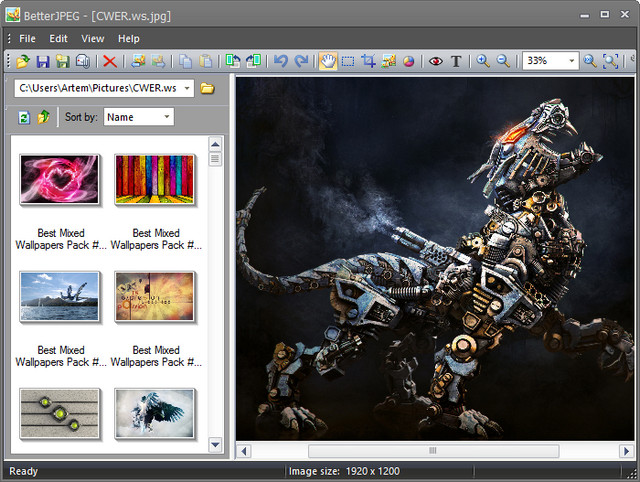Select the Text tool T icon
The width and height of the screenshot is (640, 482).
pyautogui.click(x=456, y=61)
